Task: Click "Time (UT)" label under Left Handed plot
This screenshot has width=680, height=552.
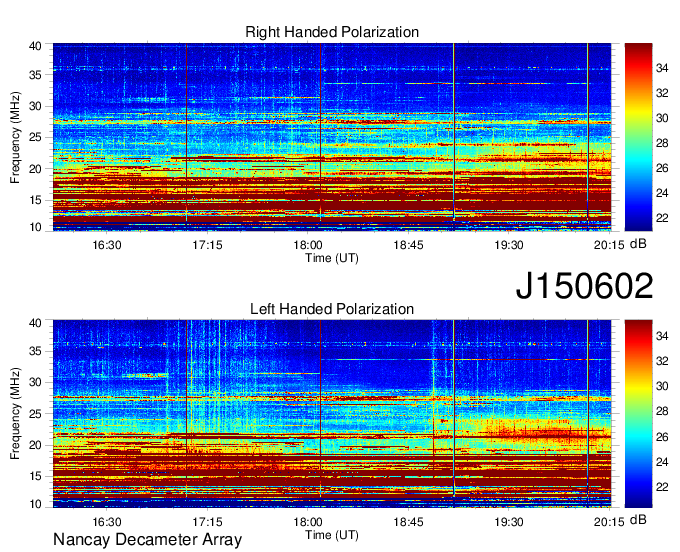Action: (x=332, y=535)
